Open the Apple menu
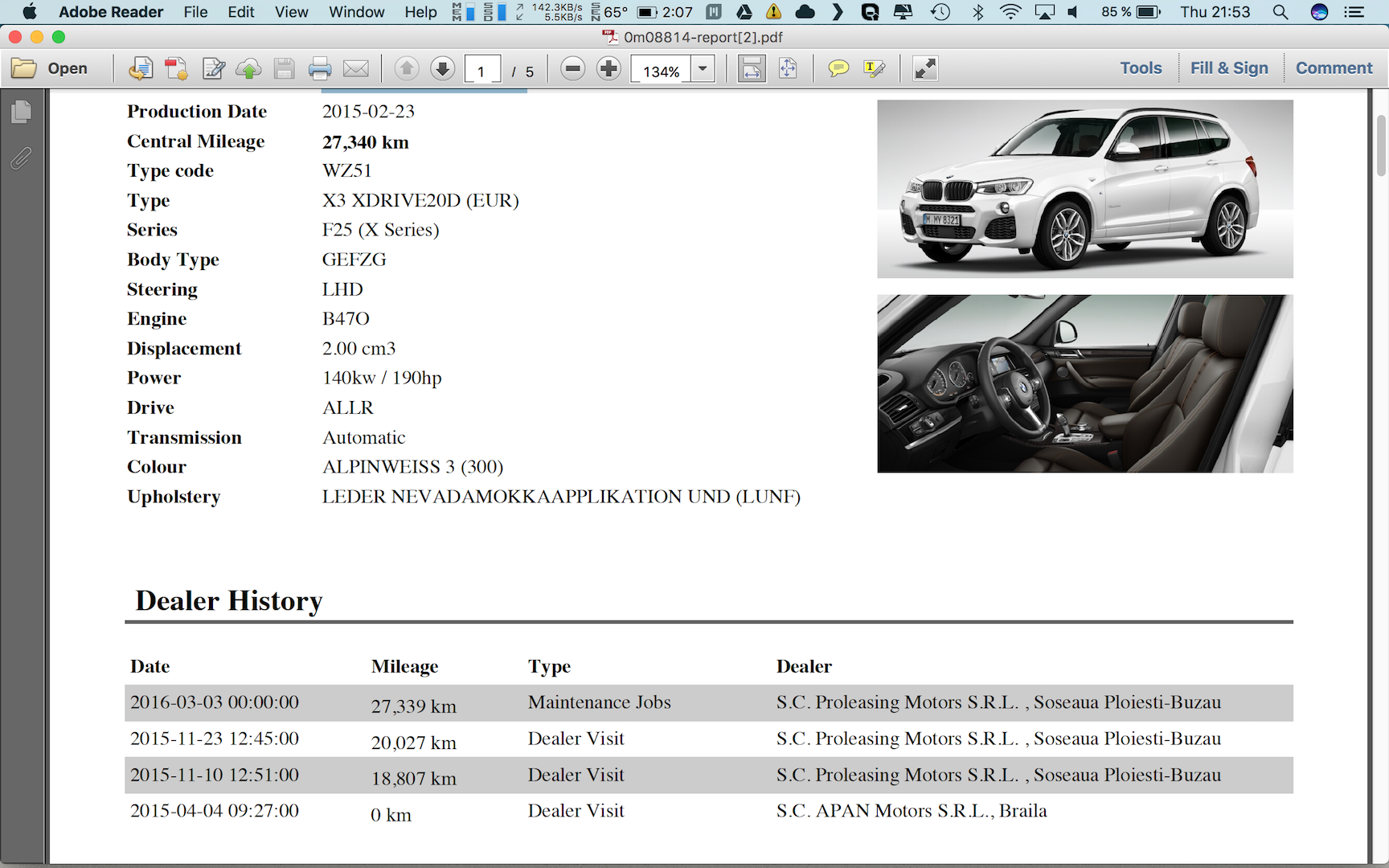The width and height of the screenshot is (1389, 868). [29, 12]
